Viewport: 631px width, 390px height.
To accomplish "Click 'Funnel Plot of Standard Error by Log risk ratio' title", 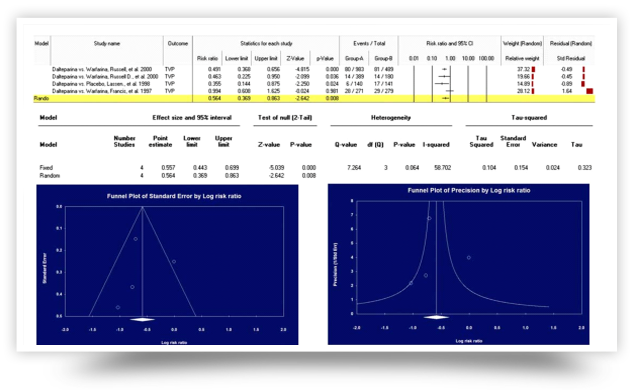I will point(174,196).
